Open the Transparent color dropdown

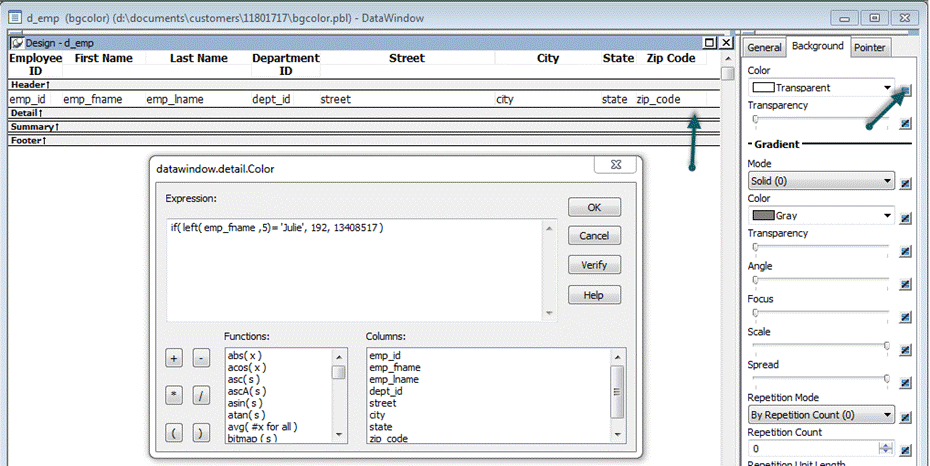click(887, 88)
